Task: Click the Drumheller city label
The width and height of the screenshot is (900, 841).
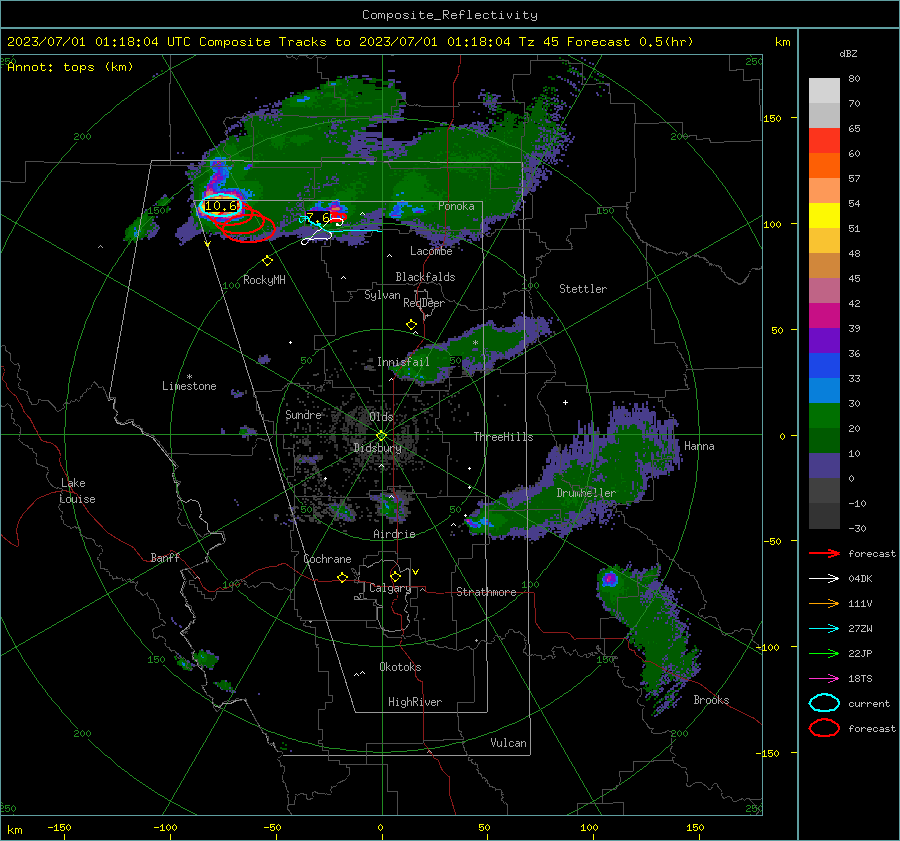Action: [586, 493]
